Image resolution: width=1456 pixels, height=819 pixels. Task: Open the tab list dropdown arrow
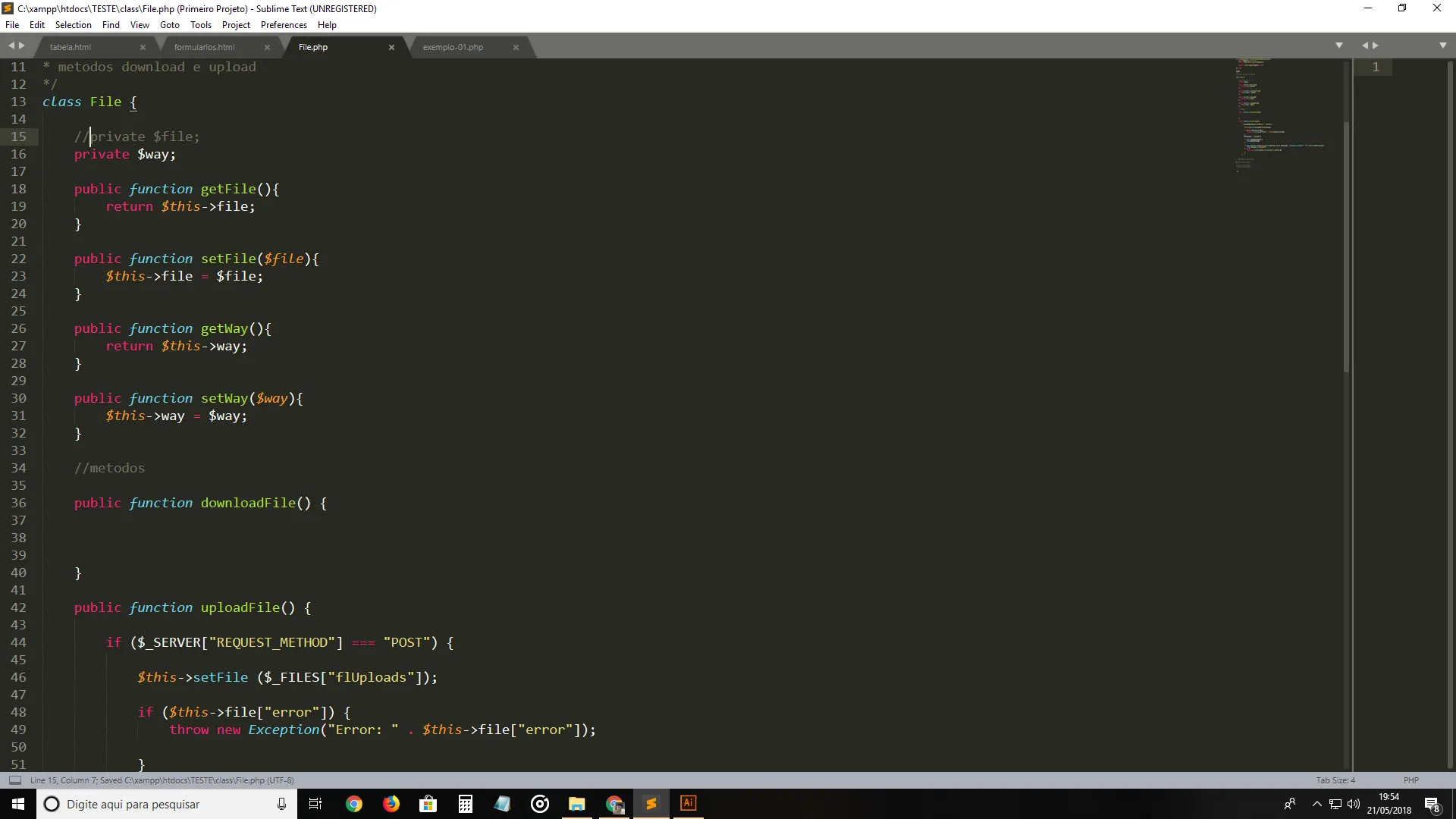click(x=1338, y=45)
